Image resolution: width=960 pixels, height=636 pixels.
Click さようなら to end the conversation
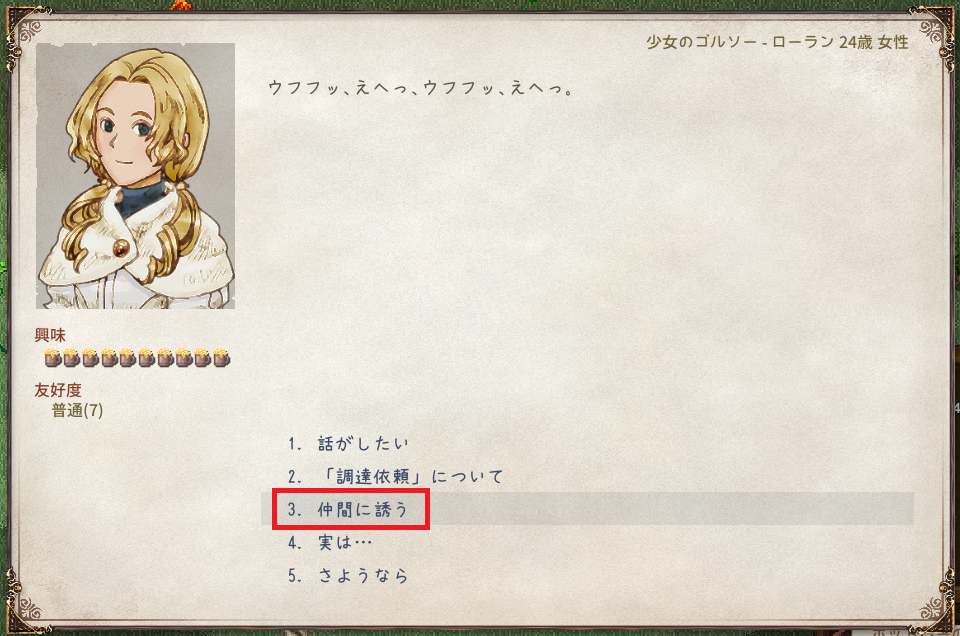point(348,575)
